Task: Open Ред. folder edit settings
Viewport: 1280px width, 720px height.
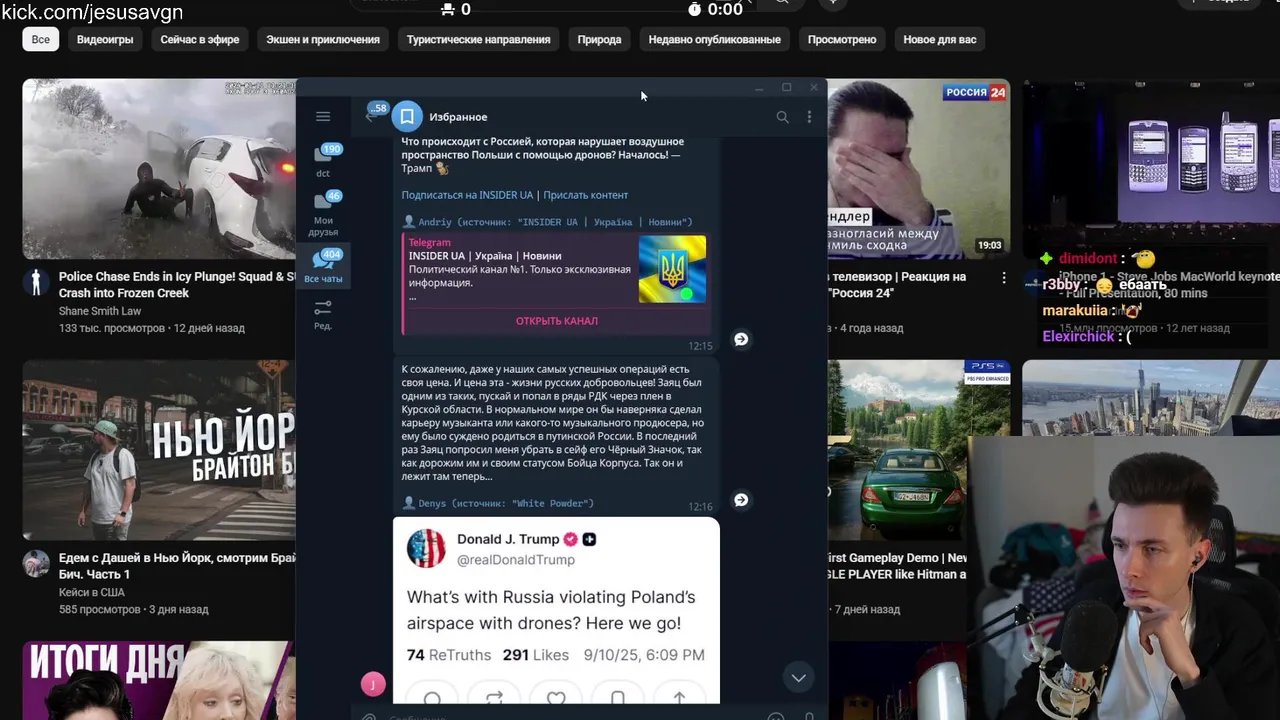Action: click(x=323, y=314)
